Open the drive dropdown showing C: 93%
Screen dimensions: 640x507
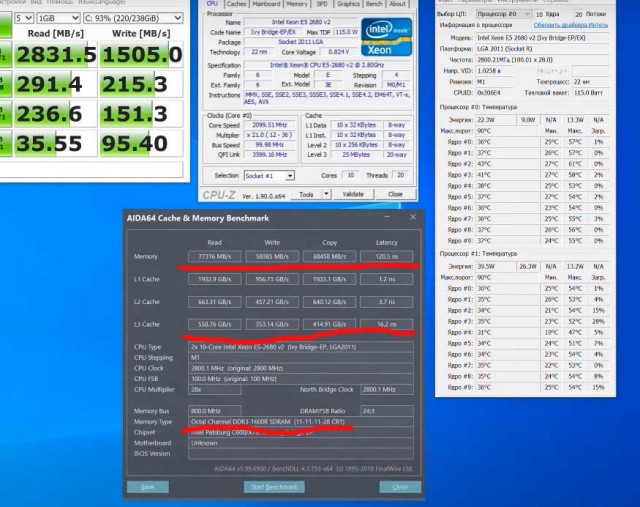[133, 18]
